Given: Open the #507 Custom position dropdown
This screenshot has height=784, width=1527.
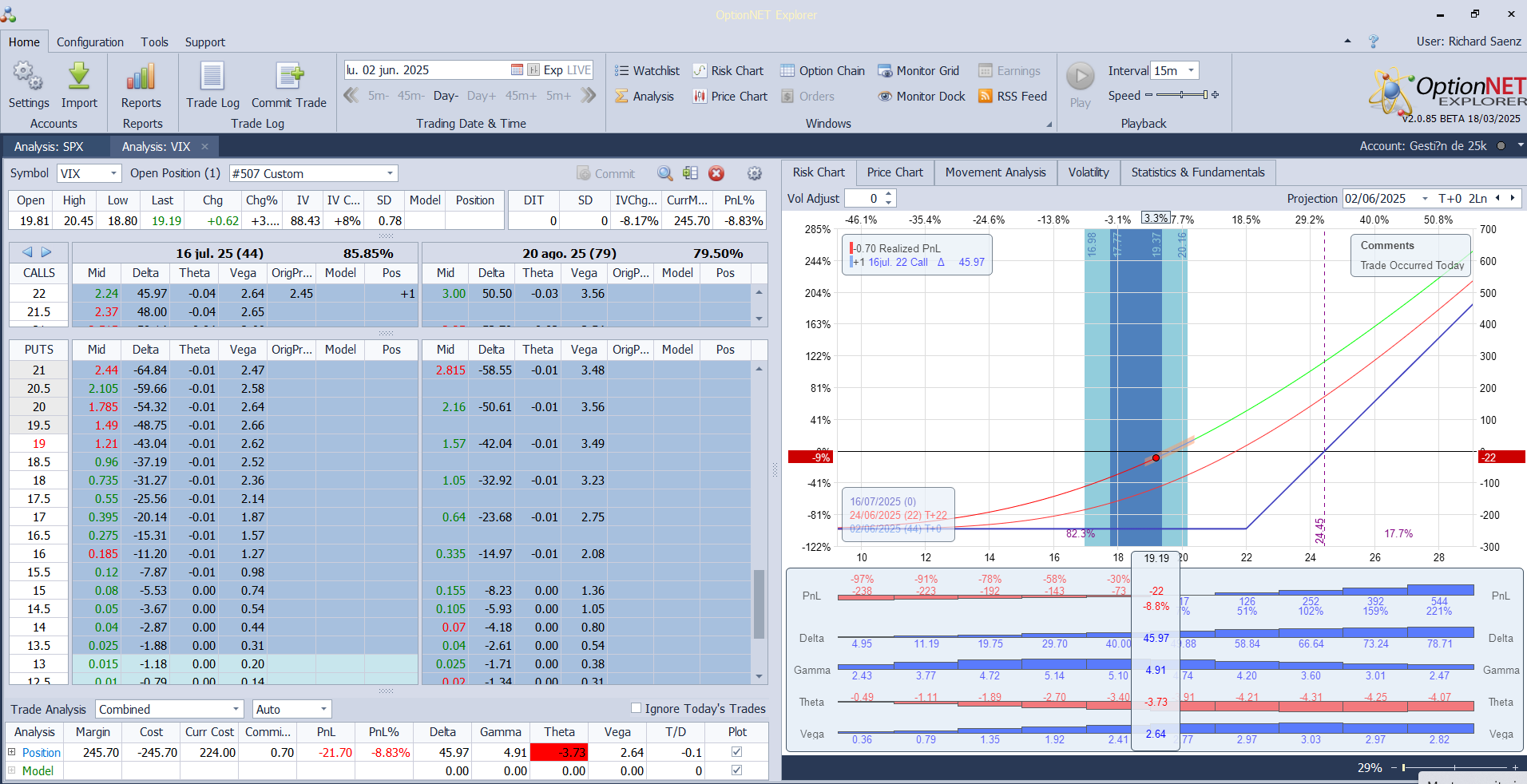Looking at the screenshot, I should pyautogui.click(x=390, y=173).
